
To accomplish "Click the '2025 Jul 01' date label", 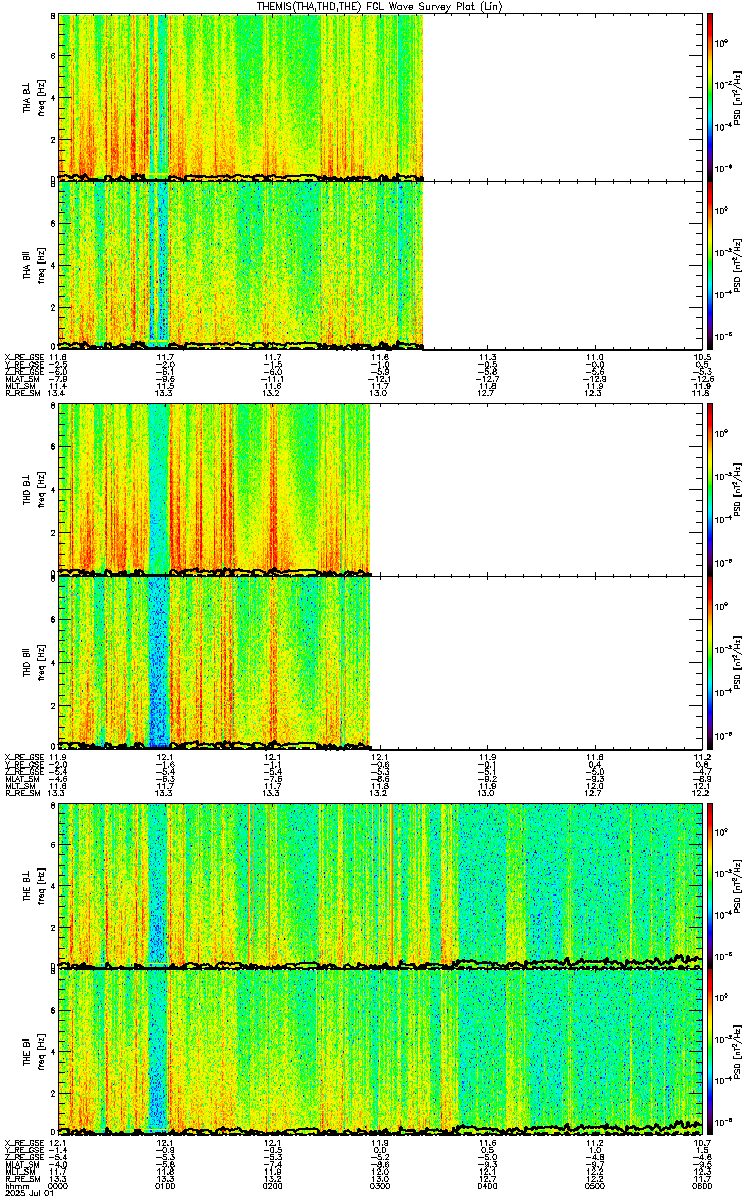I will [x=27, y=1193].
